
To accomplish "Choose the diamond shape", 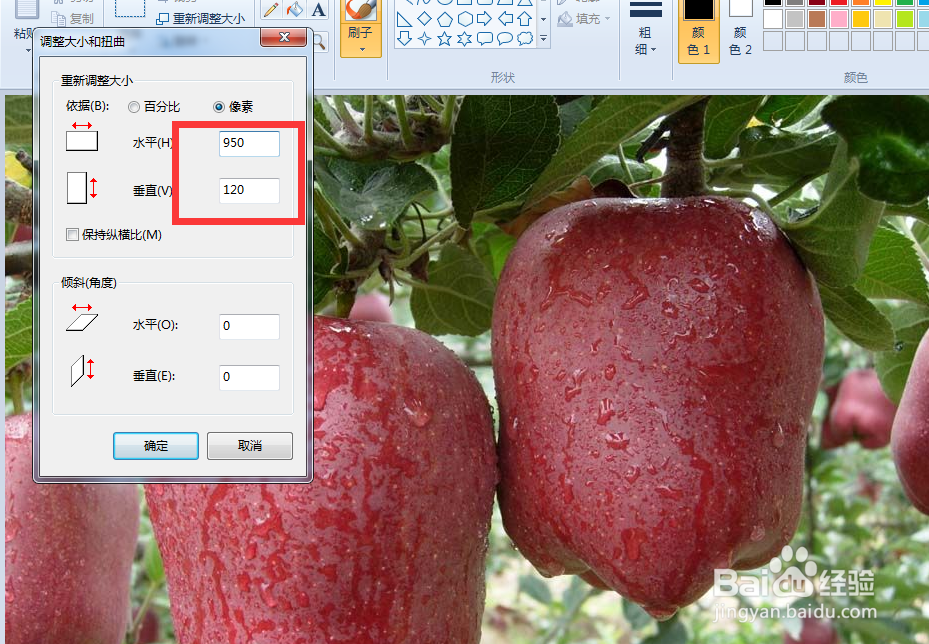I will tap(424, 19).
